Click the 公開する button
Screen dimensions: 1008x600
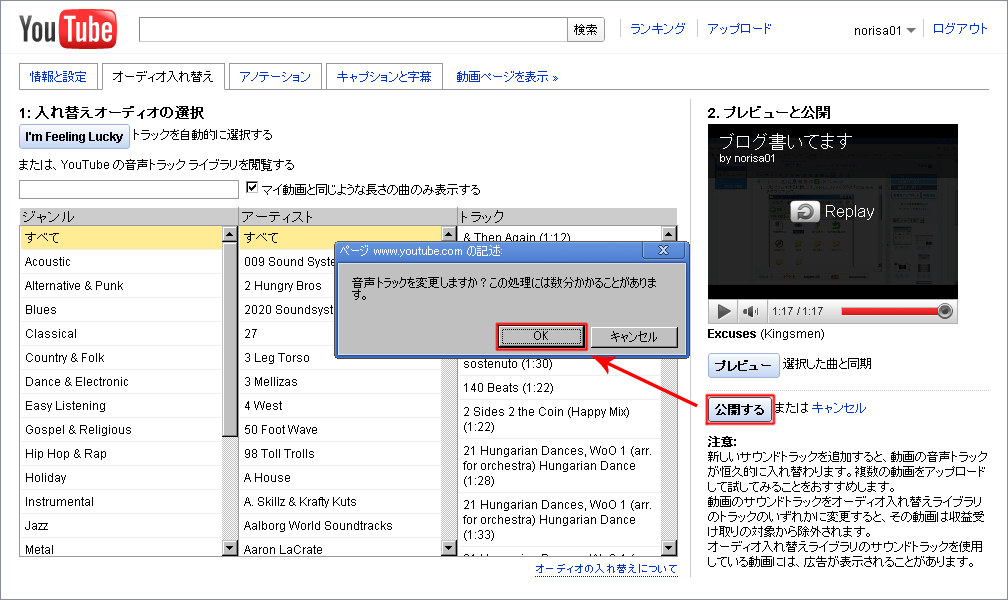click(739, 410)
